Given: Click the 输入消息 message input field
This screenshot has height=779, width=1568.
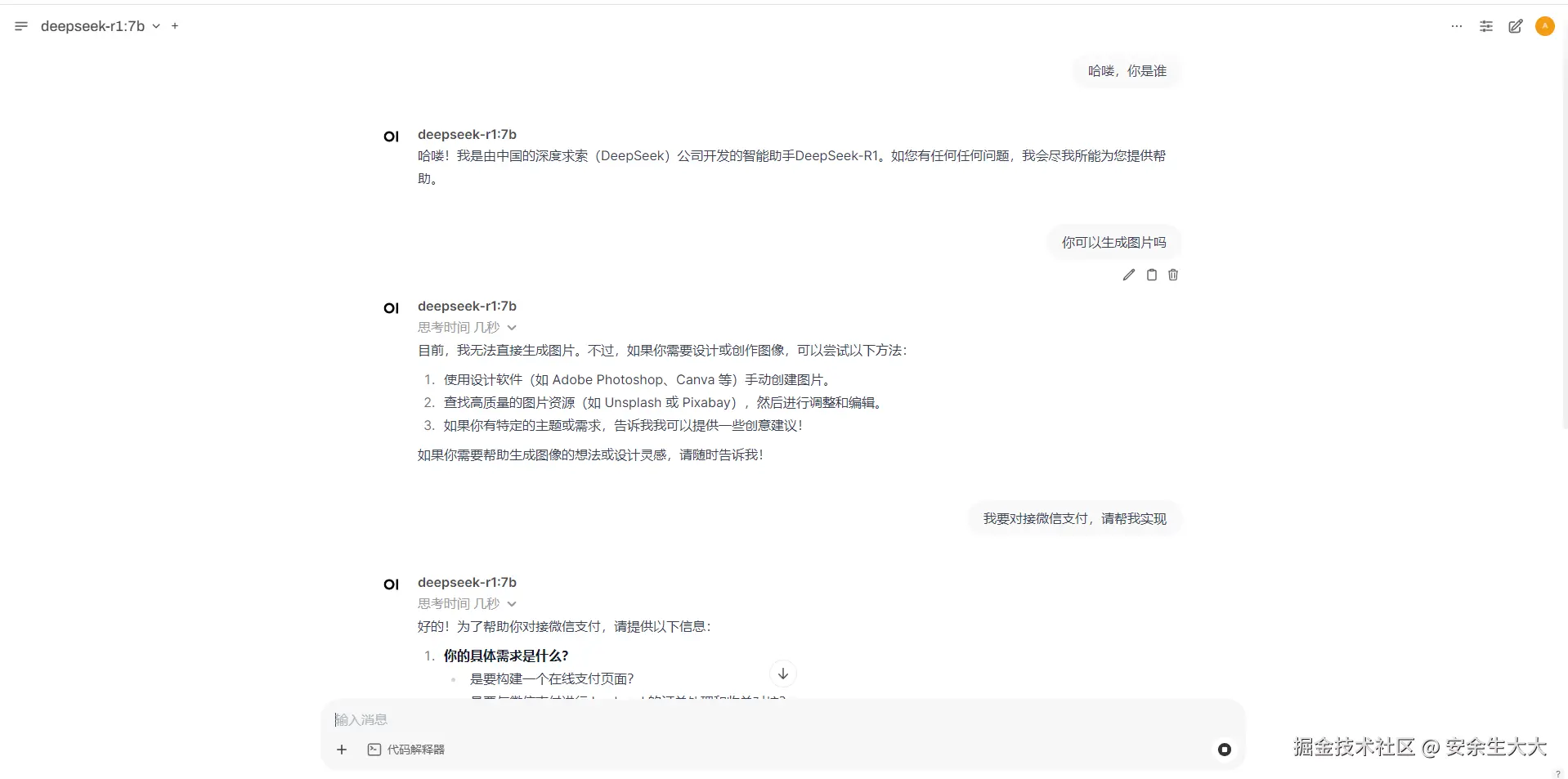Looking at the screenshot, I should [x=572, y=719].
